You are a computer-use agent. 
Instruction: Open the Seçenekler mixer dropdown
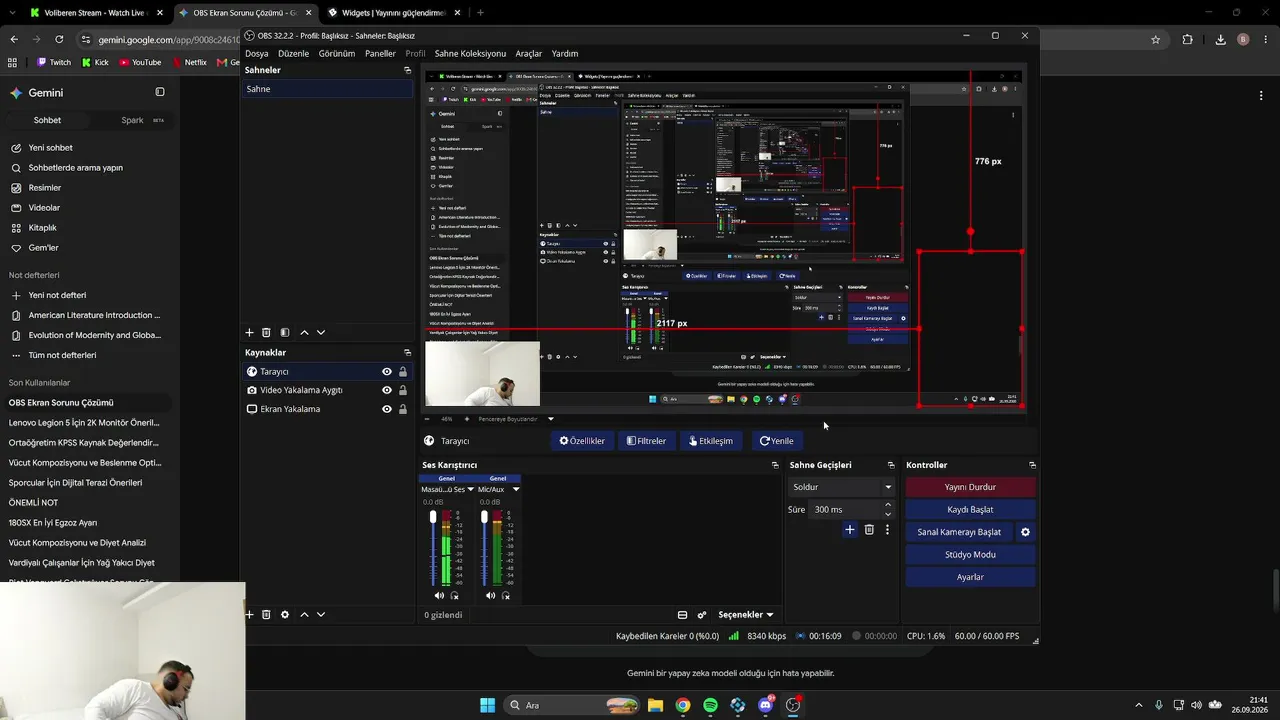point(746,615)
